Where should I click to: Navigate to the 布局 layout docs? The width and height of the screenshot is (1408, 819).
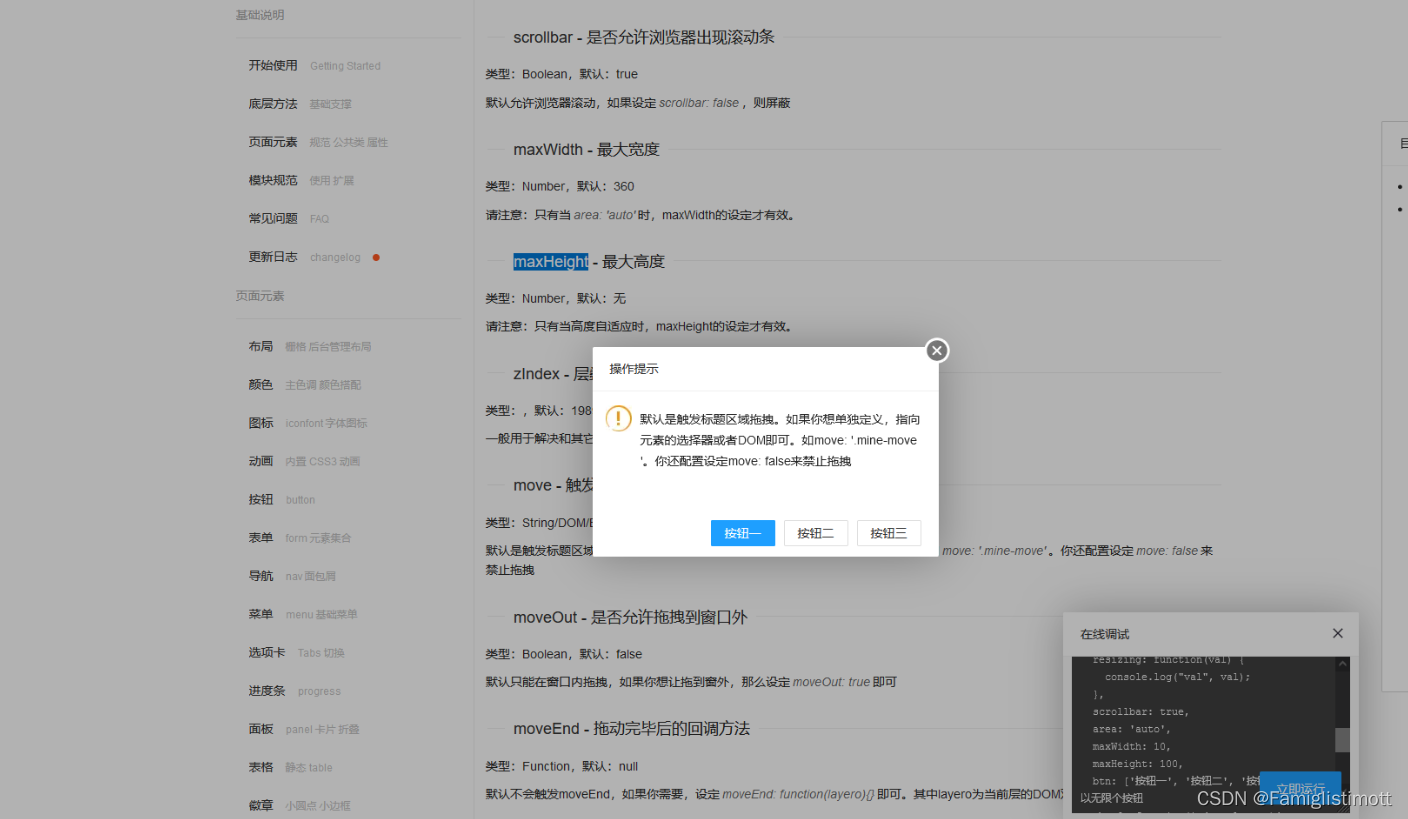[x=260, y=346]
